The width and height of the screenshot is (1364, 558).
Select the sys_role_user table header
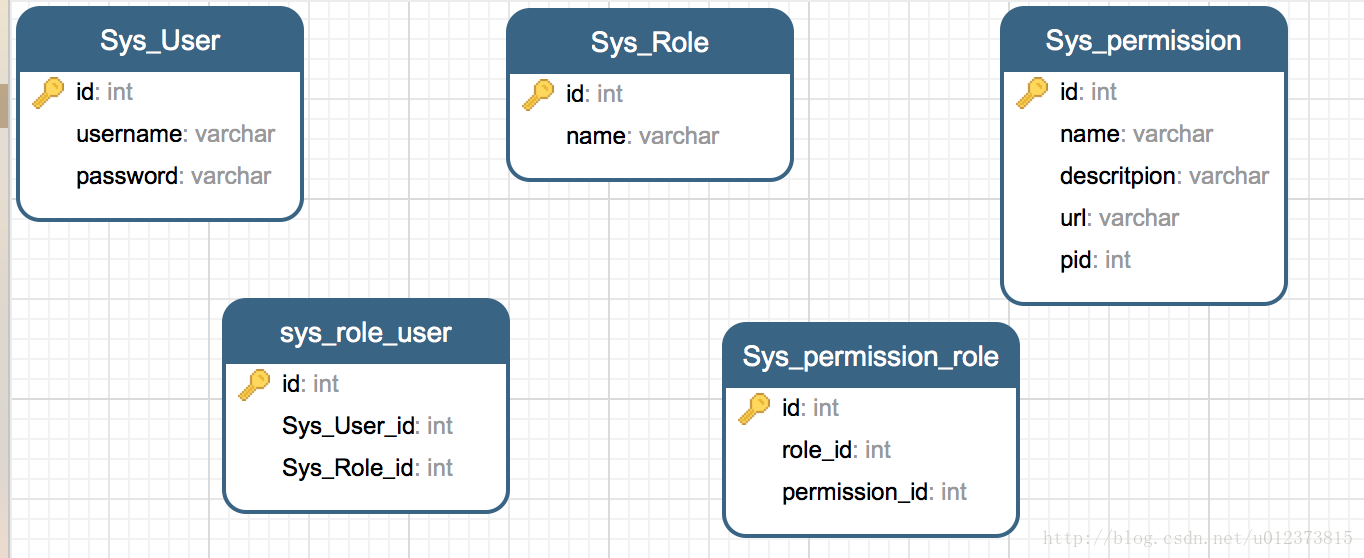point(366,332)
